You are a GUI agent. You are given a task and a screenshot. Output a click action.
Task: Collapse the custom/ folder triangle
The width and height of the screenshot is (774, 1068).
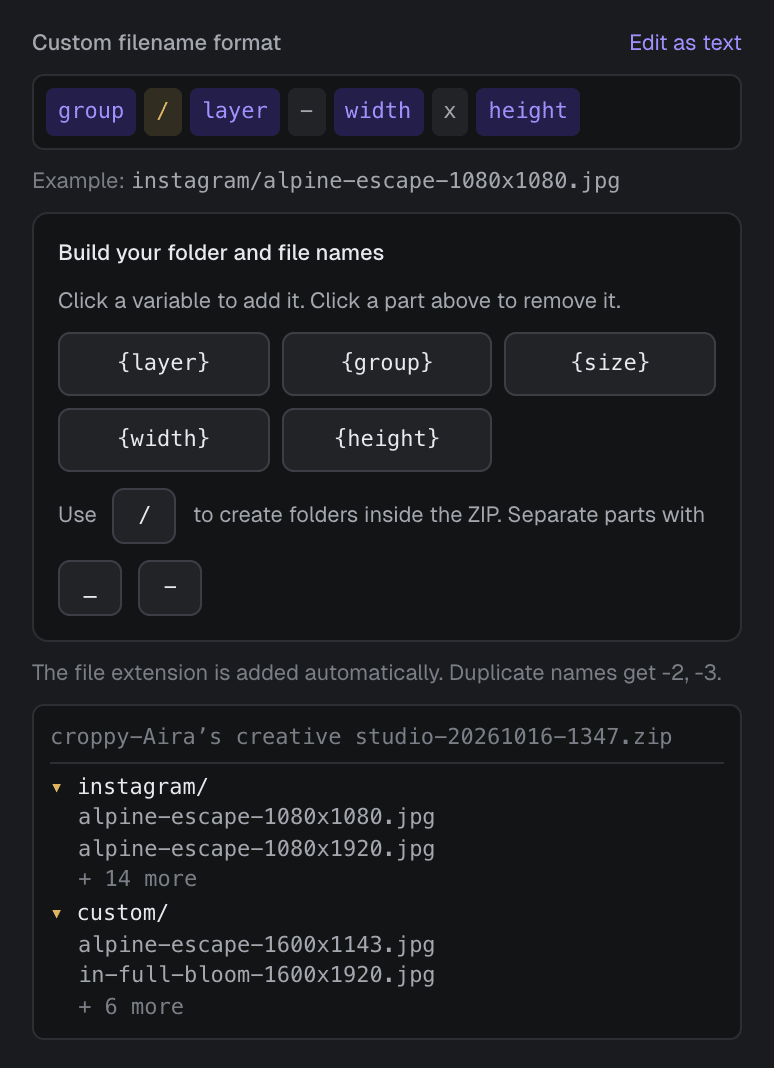pyautogui.click(x=57, y=913)
